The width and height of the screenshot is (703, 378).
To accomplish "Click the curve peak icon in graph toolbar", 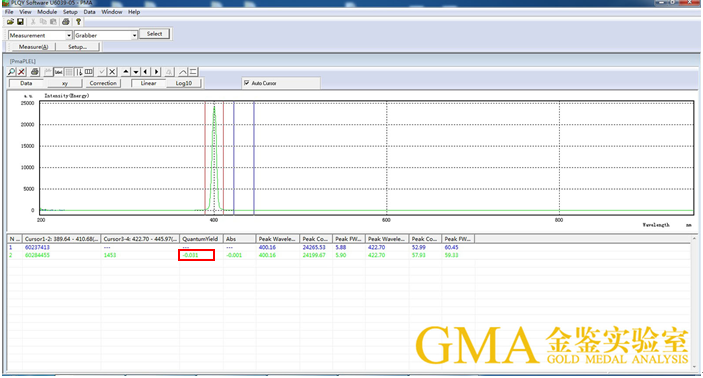I will [x=182, y=72].
